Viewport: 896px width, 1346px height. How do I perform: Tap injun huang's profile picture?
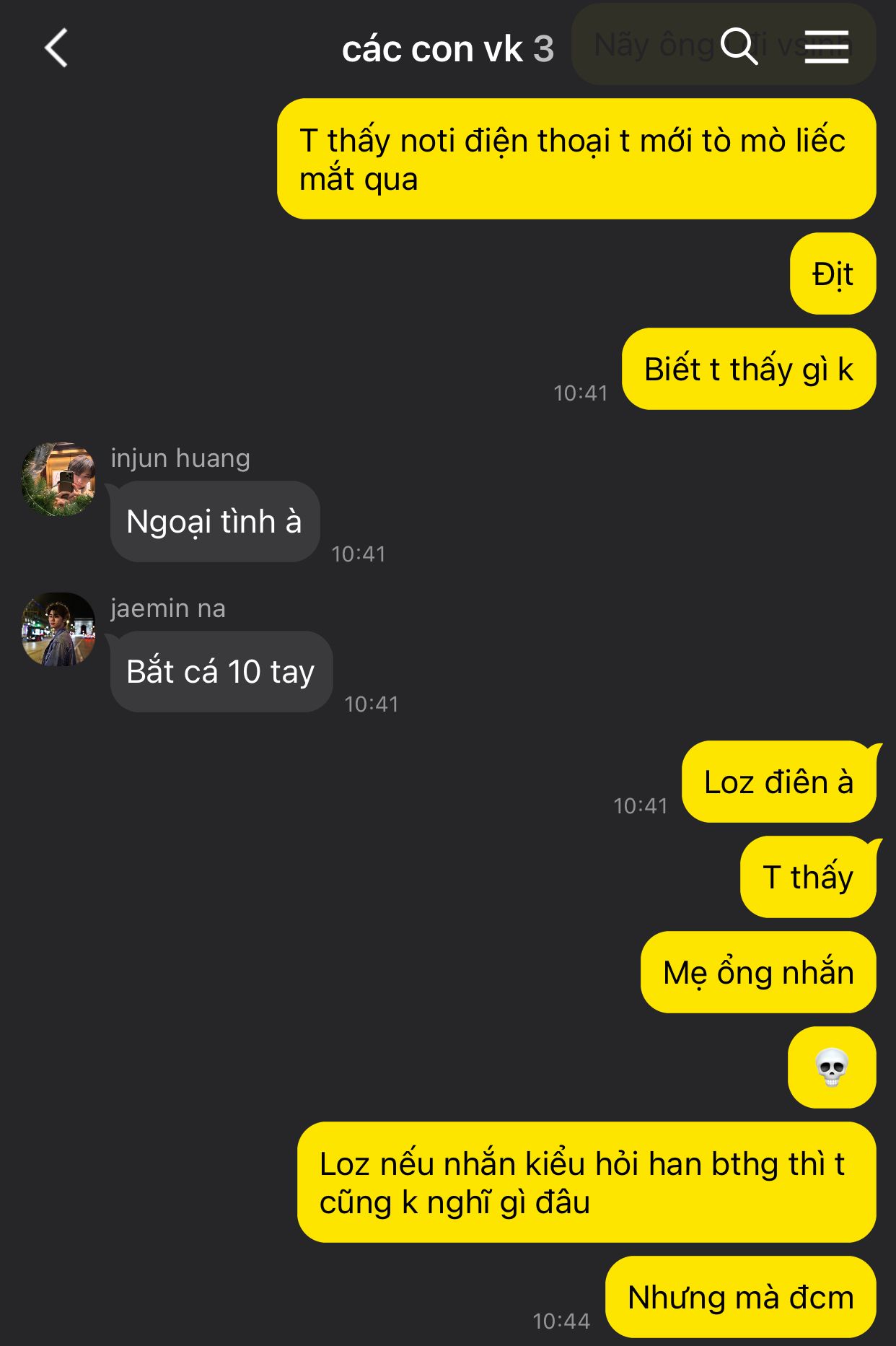pos(58,479)
